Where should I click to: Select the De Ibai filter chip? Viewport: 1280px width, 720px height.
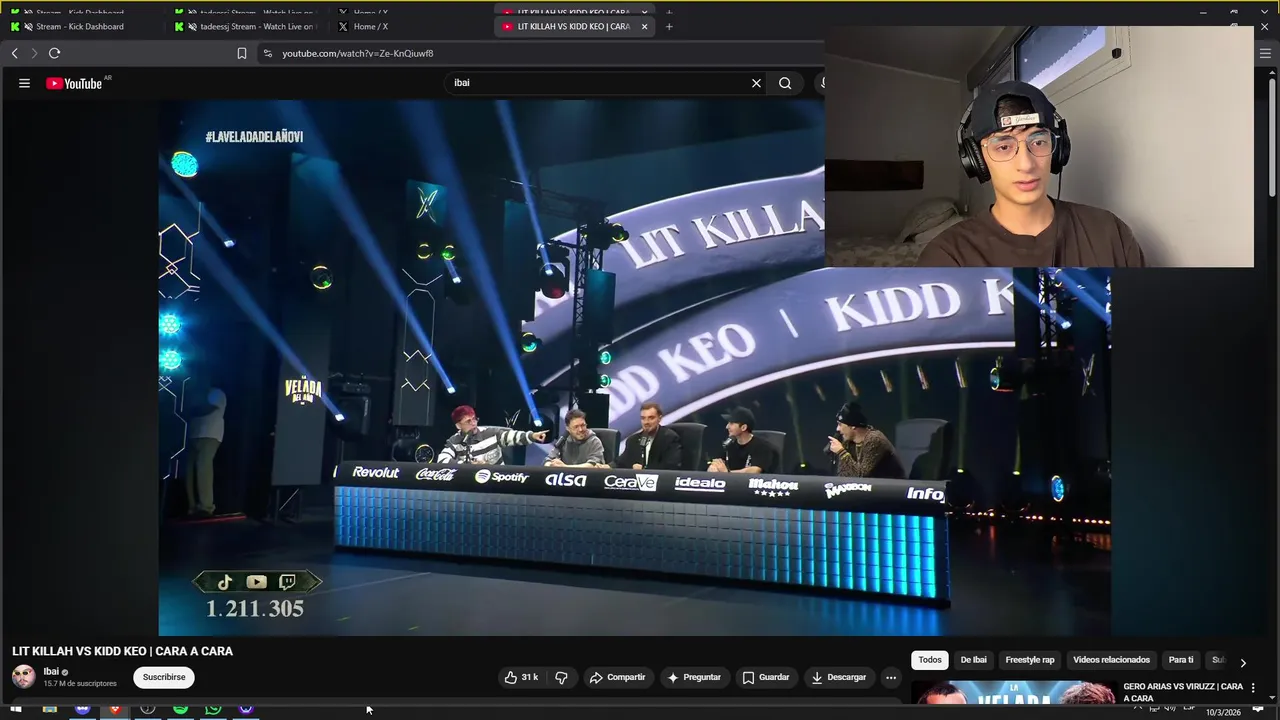(973, 660)
